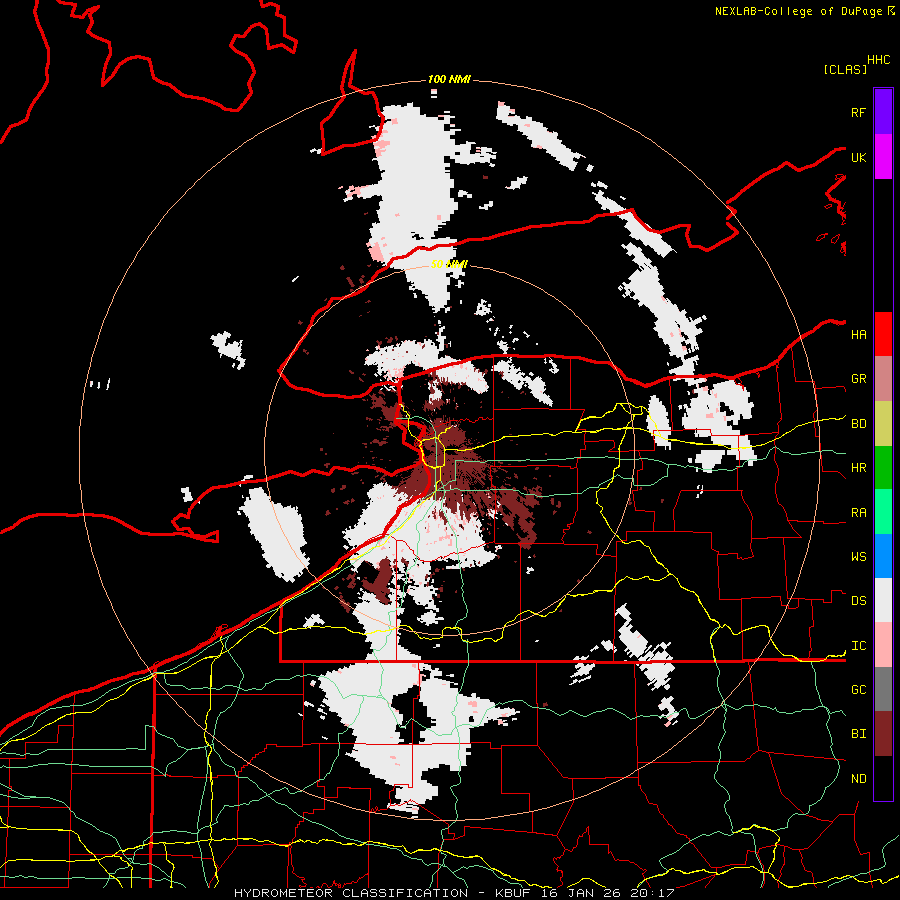This screenshot has width=900, height=900.
Task: Click the [CLAS] units label
Action: click(x=845, y=69)
